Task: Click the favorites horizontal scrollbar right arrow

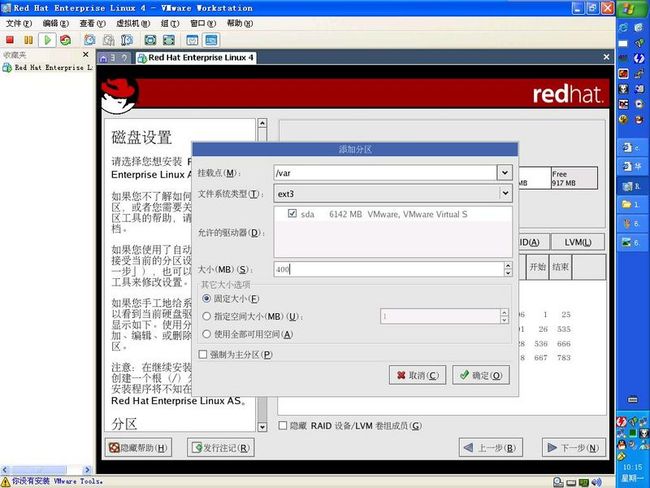Action: 87,470
